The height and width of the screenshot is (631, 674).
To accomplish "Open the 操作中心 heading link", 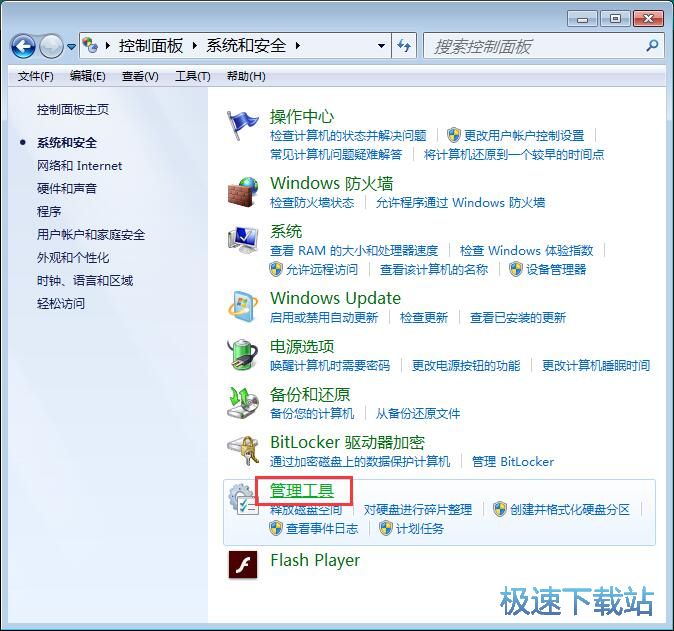I will pyautogui.click(x=302, y=116).
